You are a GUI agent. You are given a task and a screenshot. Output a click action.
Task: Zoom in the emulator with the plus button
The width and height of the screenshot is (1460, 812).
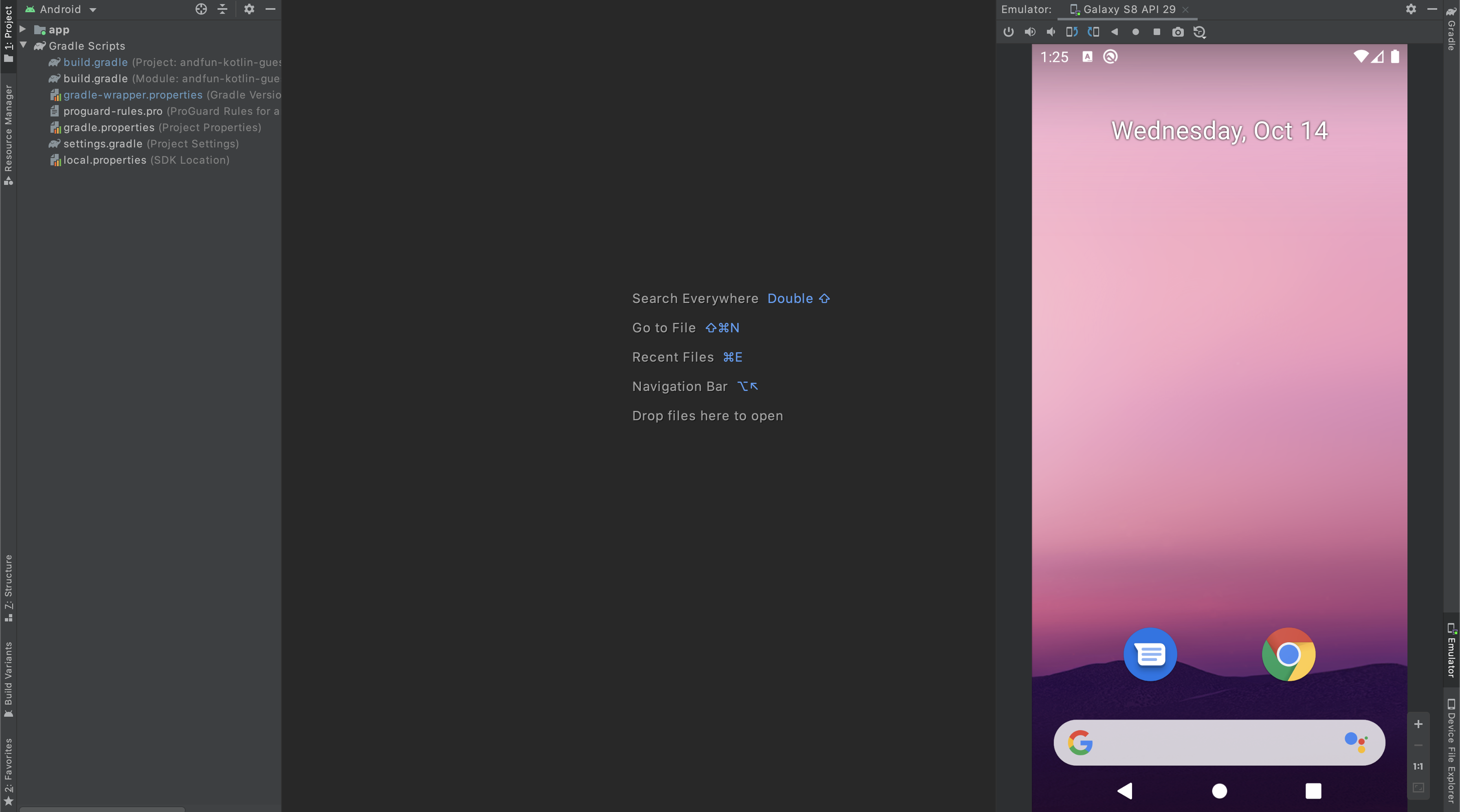click(x=1418, y=724)
